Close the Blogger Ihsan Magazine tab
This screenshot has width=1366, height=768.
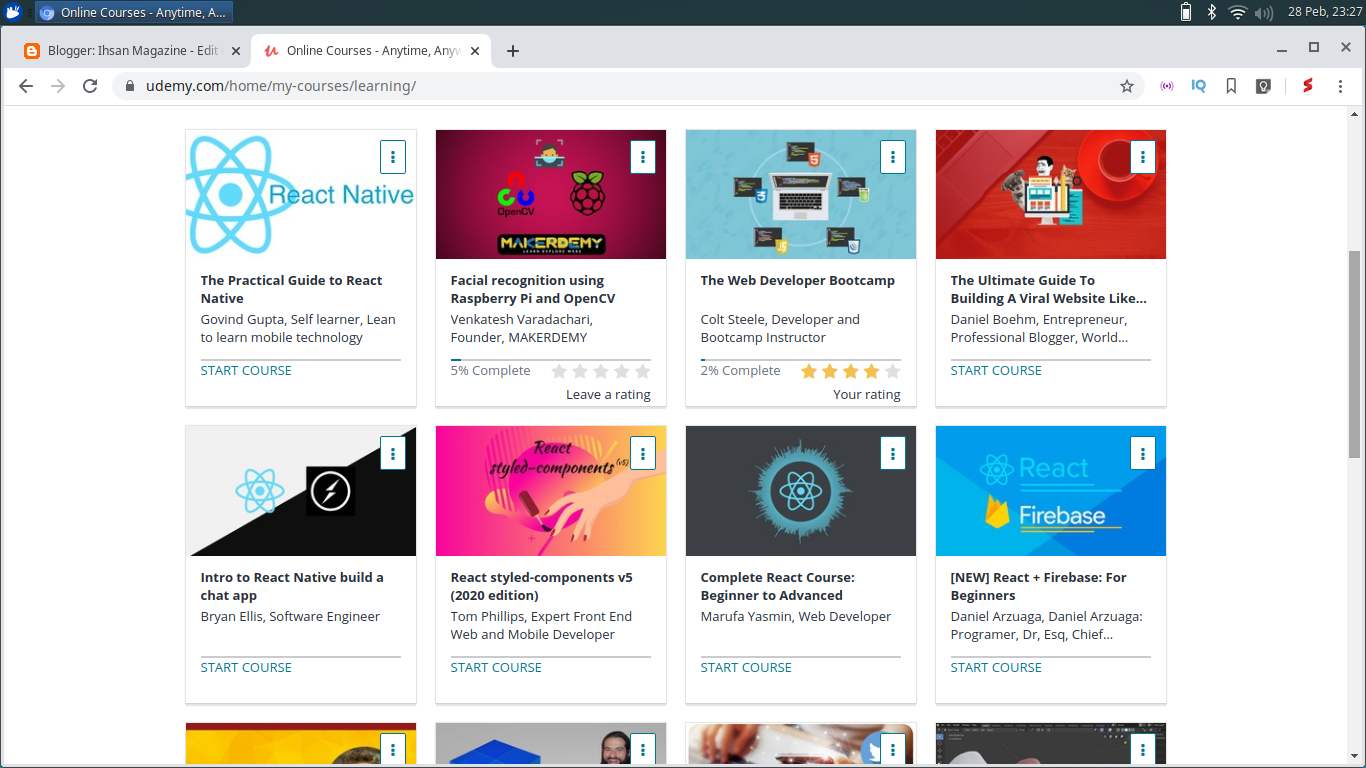pos(236,51)
